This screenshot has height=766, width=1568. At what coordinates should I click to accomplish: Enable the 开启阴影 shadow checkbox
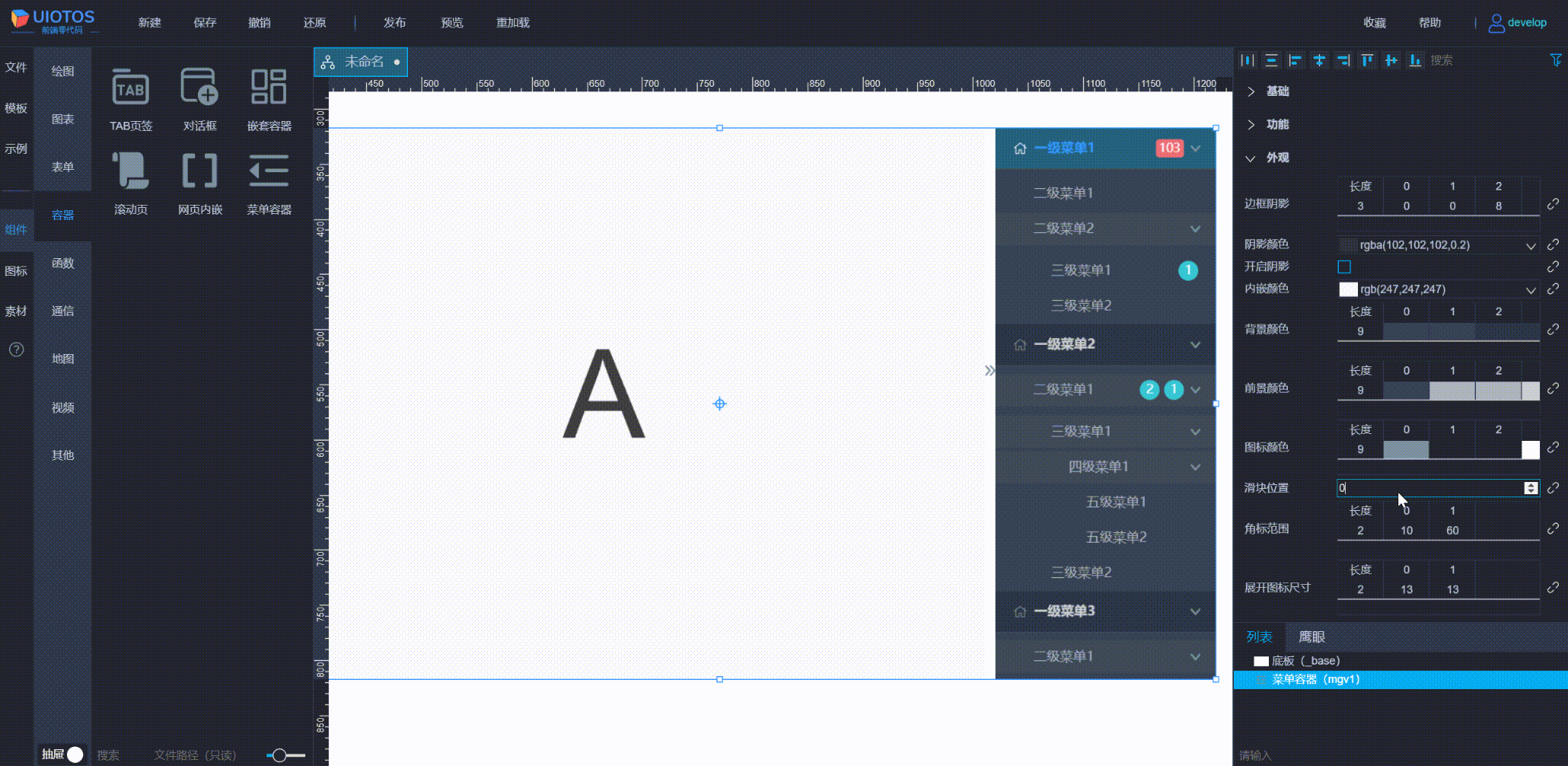[1344, 267]
